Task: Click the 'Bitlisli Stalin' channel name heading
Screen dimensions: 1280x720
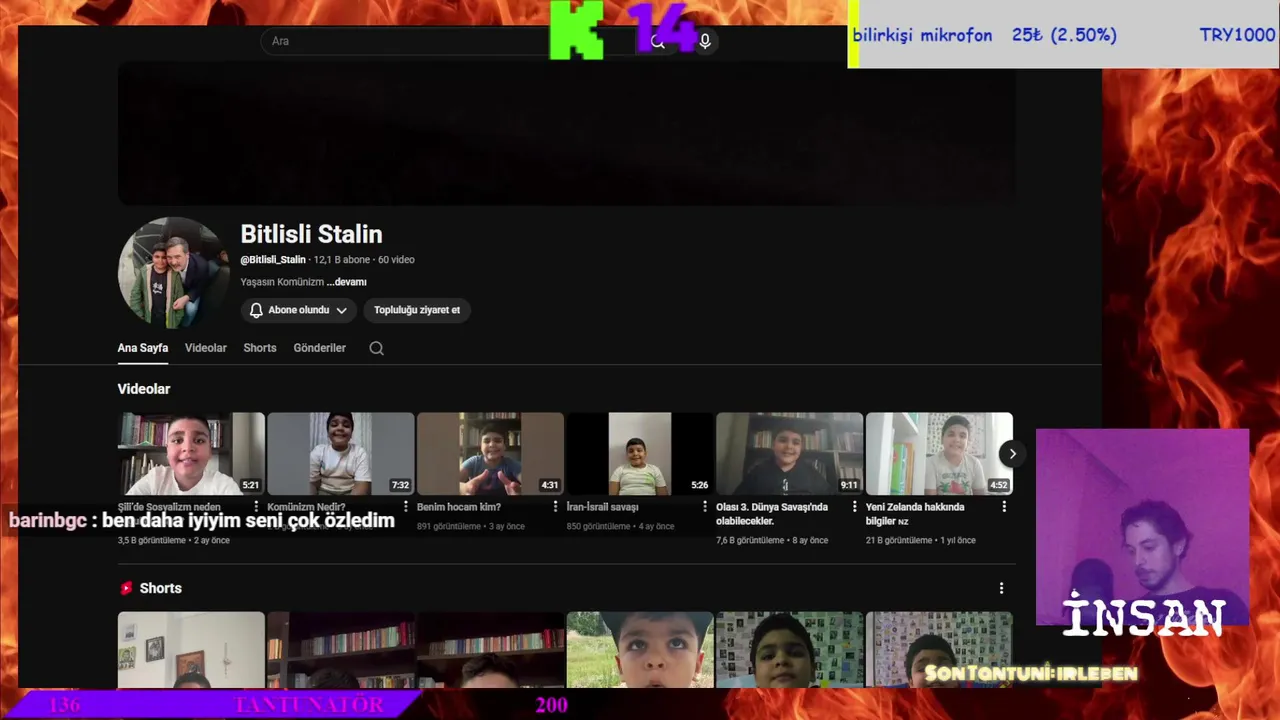Action: [311, 234]
